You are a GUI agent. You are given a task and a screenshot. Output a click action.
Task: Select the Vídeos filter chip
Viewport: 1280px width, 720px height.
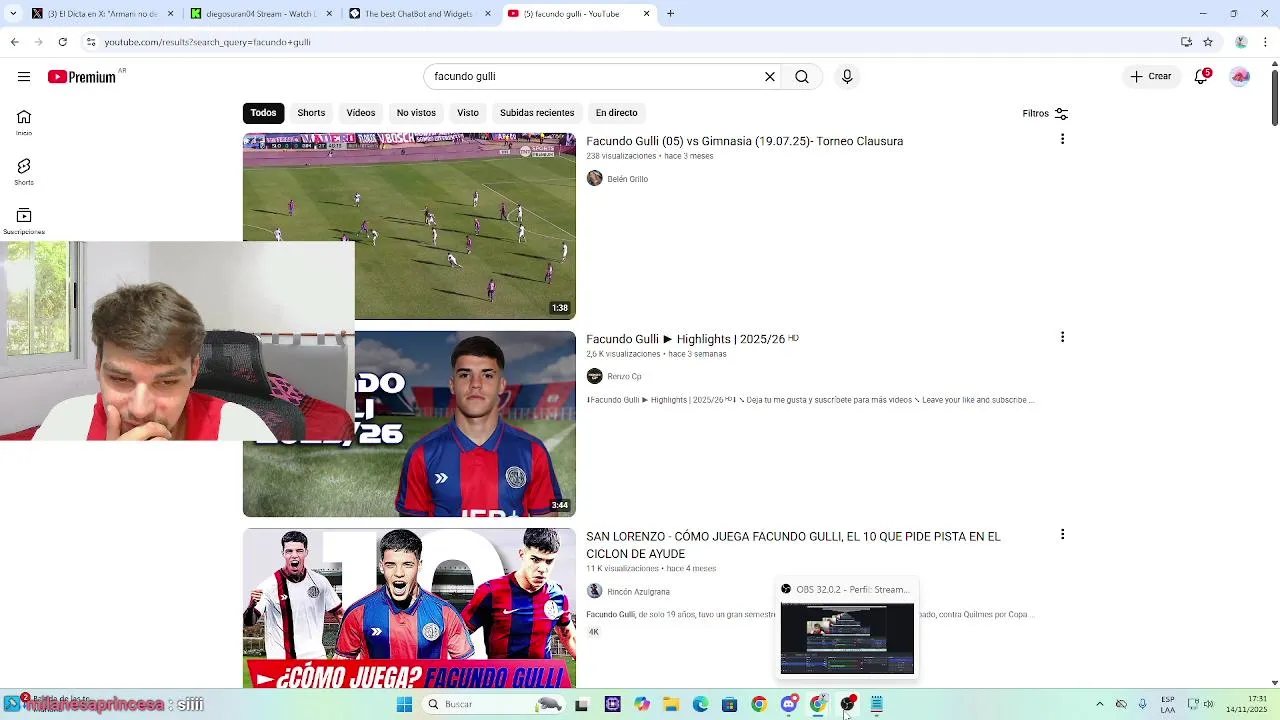pos(361,113)
